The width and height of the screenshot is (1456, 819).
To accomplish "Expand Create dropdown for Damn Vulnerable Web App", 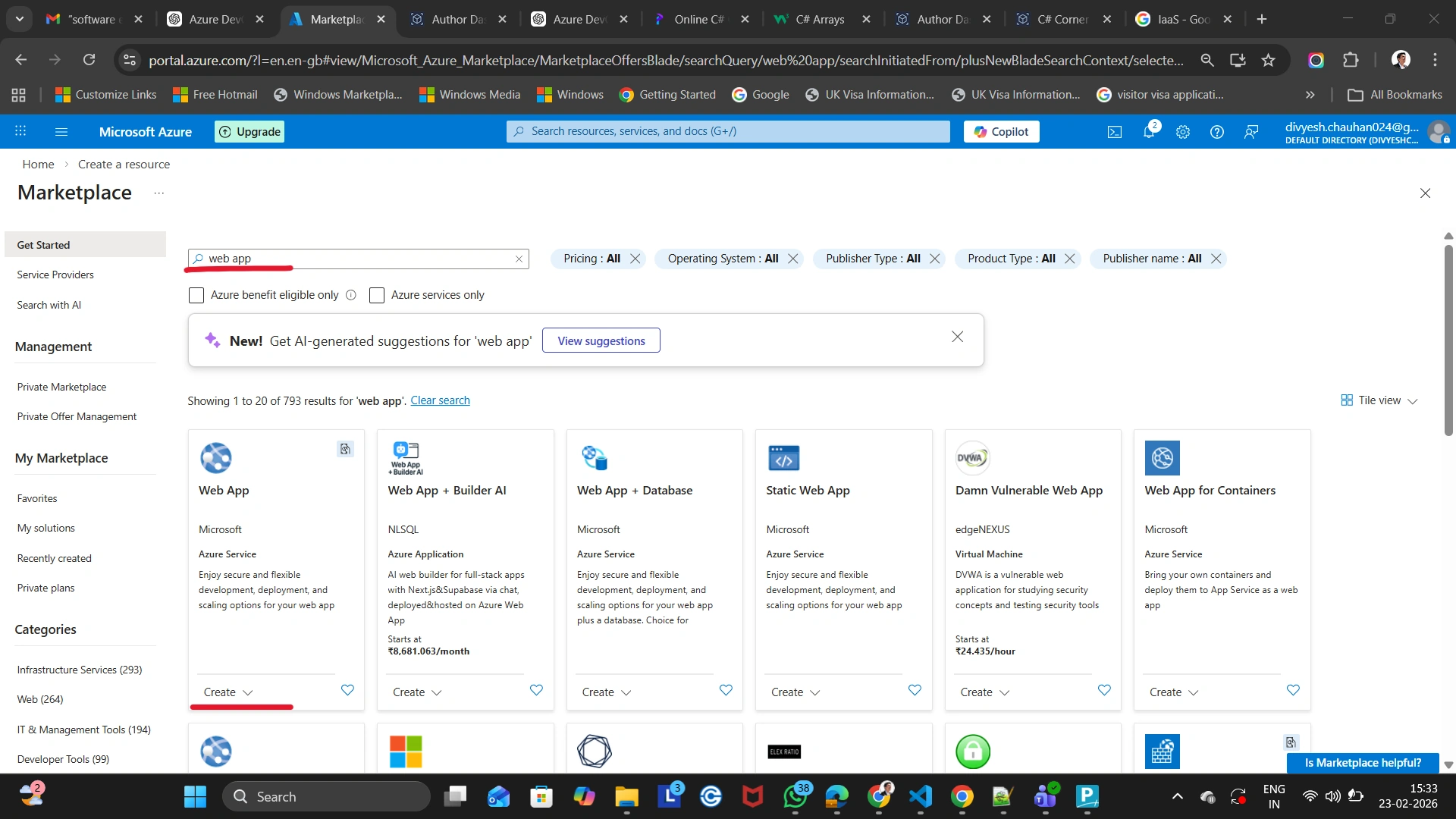I will pyautogui.click(x=985, y=692).
